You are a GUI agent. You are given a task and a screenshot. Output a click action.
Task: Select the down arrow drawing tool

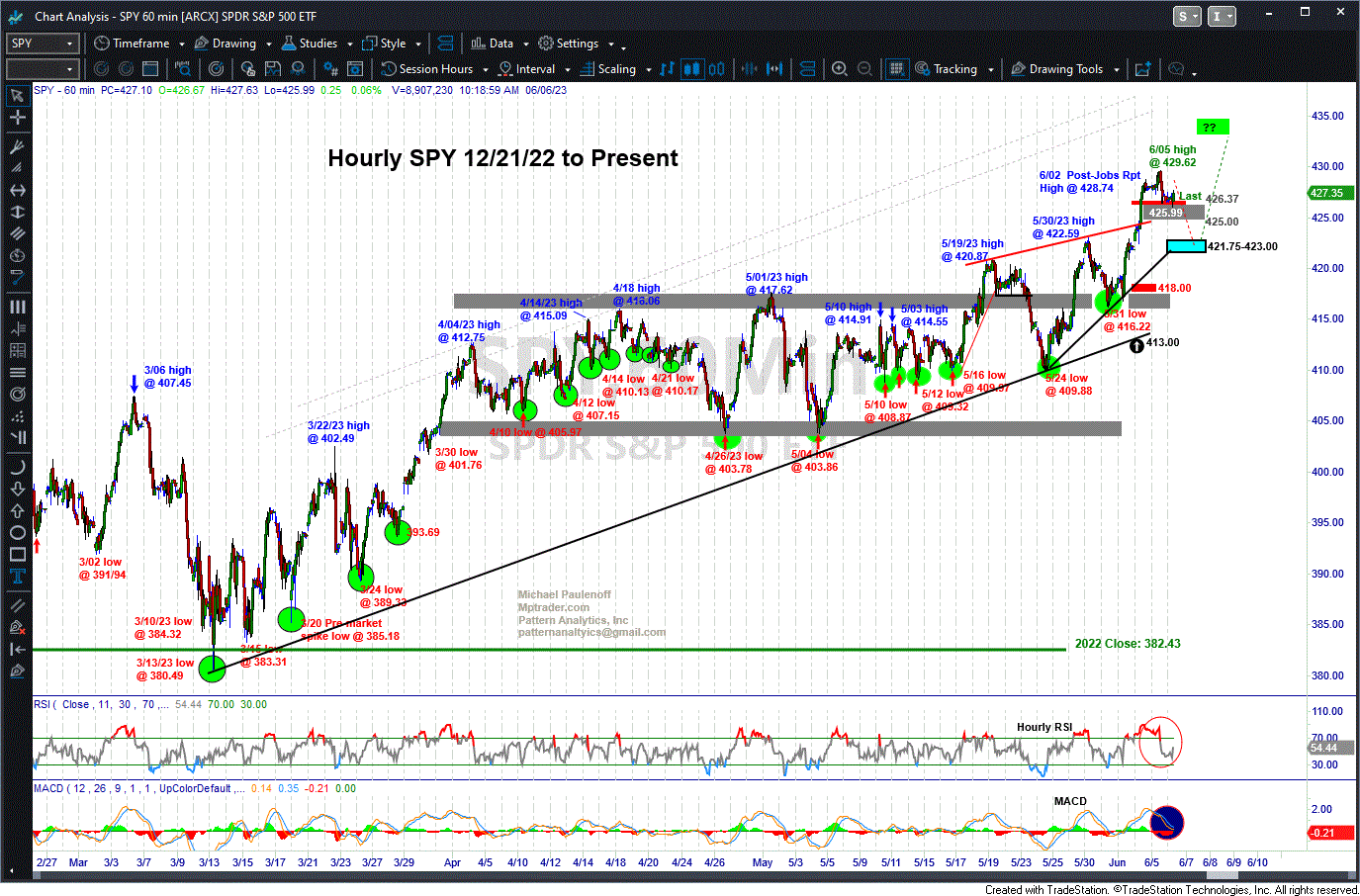click(x=17, y=490)
